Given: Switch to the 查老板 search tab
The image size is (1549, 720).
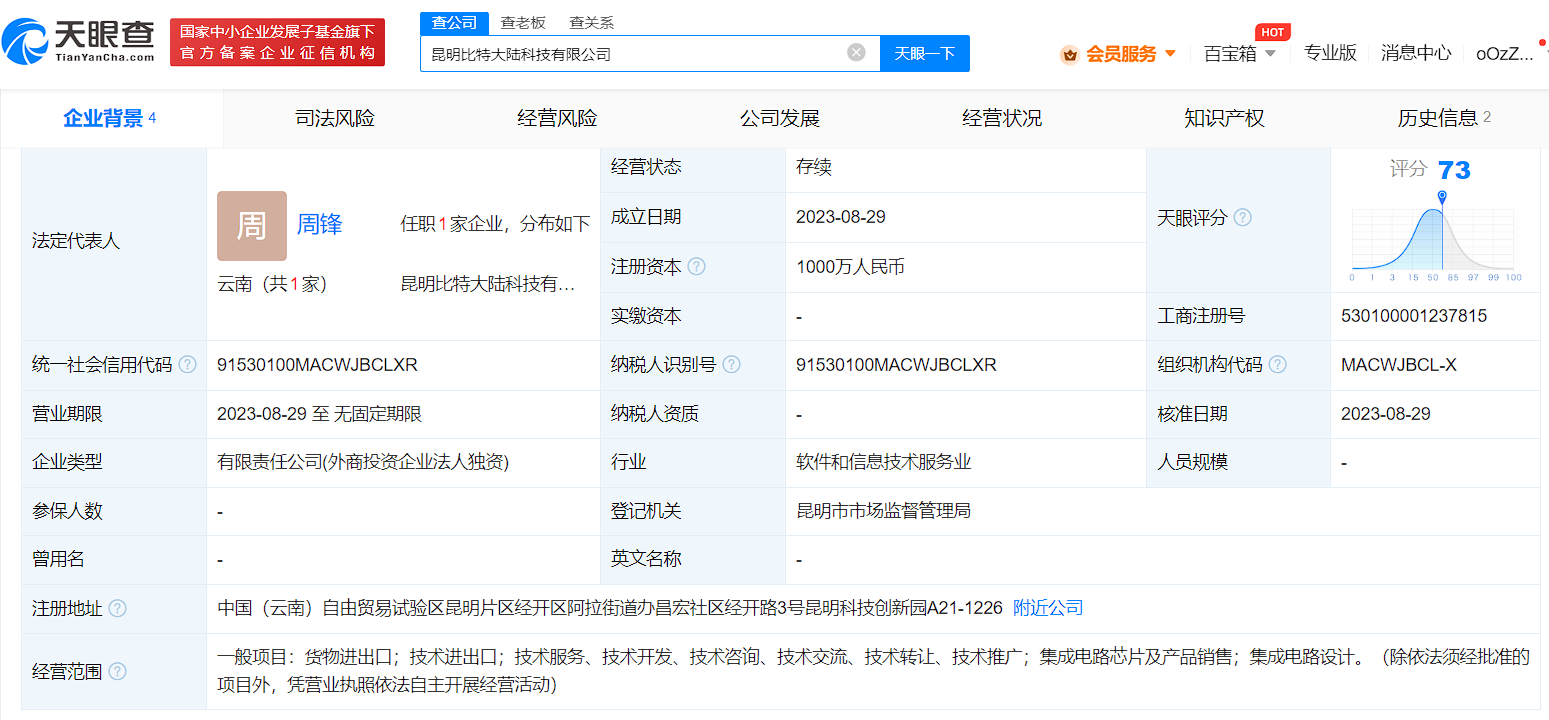Looking at the screenshot, I should point(523,22).
